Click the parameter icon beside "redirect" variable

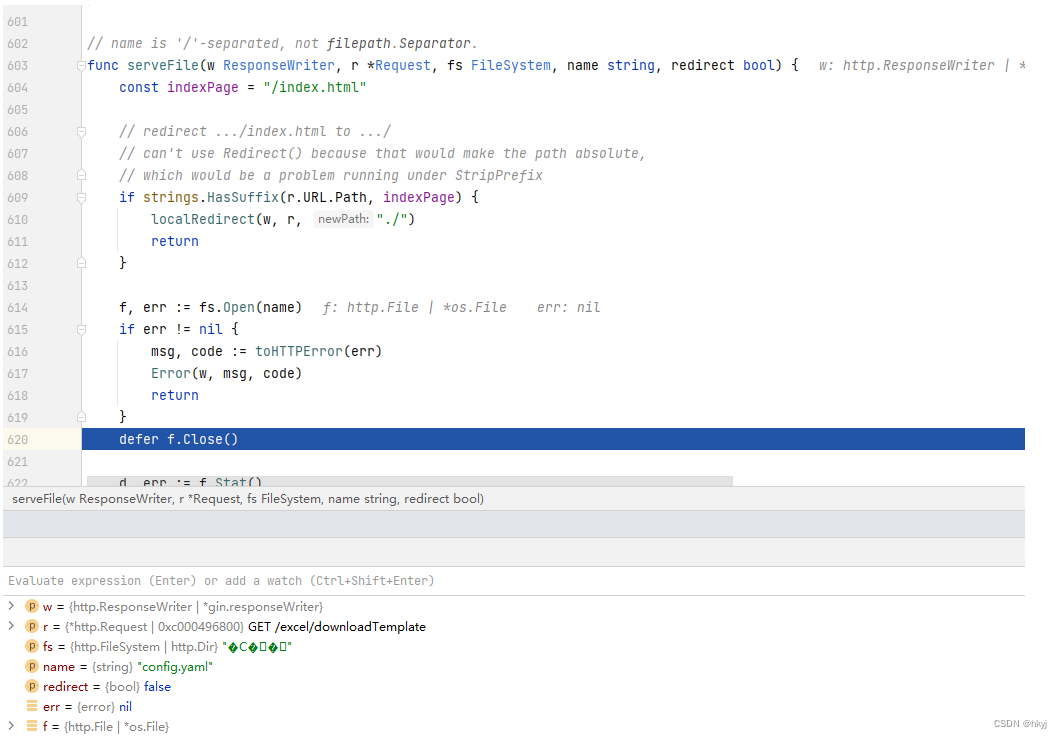31,686
